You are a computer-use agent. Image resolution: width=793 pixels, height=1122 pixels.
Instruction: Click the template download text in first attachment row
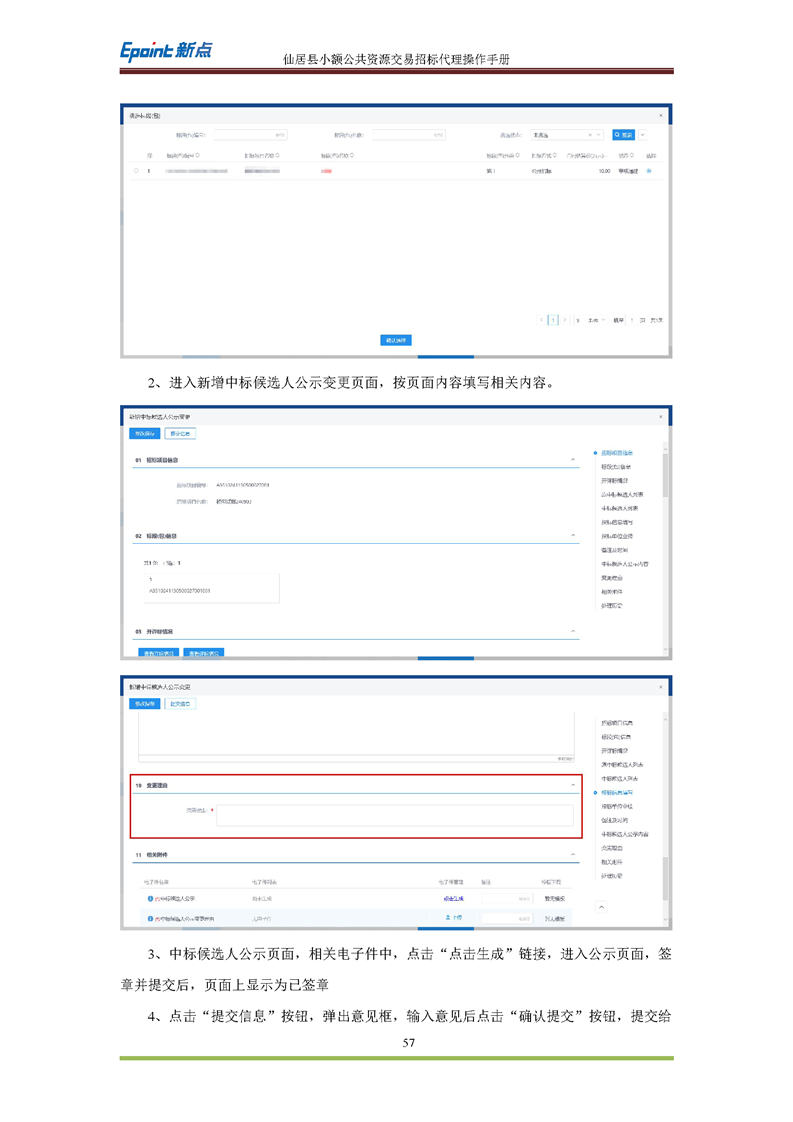pos(555,898)
